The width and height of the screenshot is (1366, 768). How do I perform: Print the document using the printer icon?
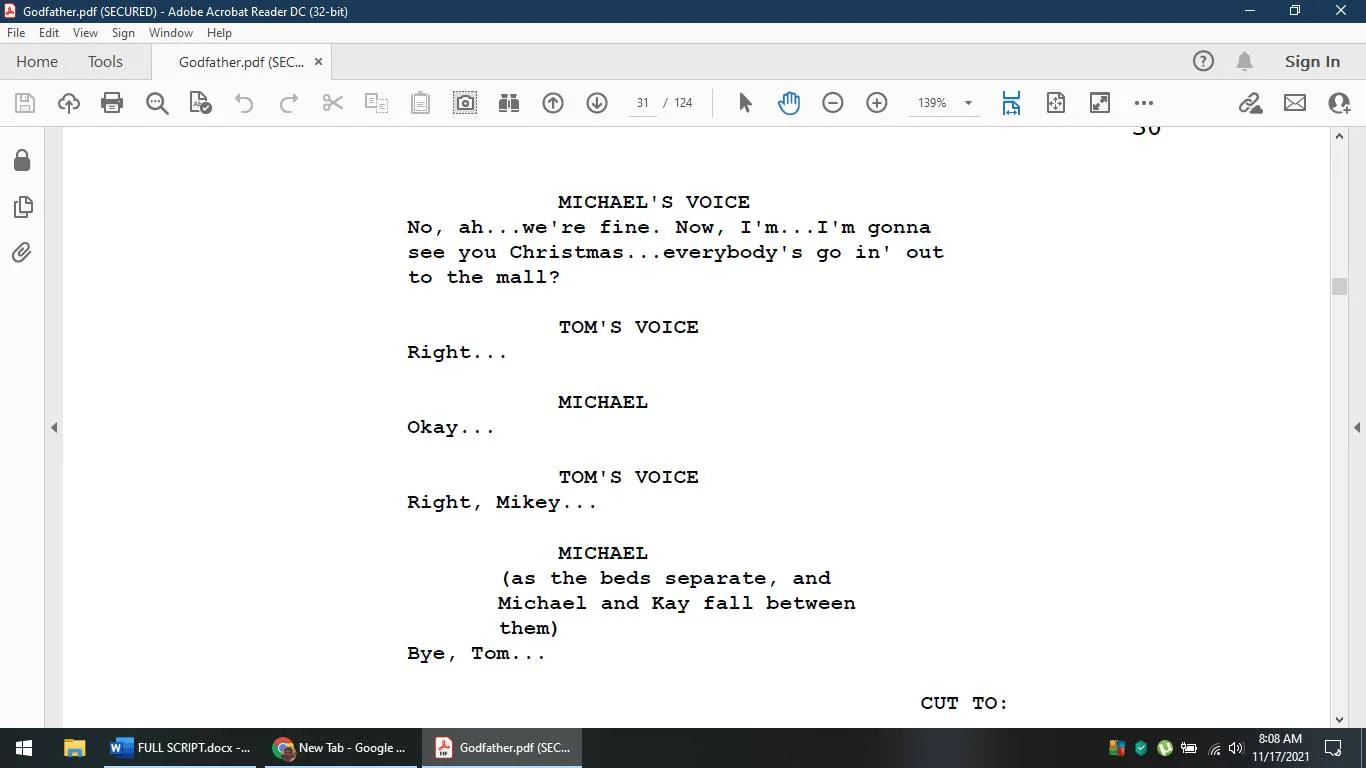coord(112,103)
